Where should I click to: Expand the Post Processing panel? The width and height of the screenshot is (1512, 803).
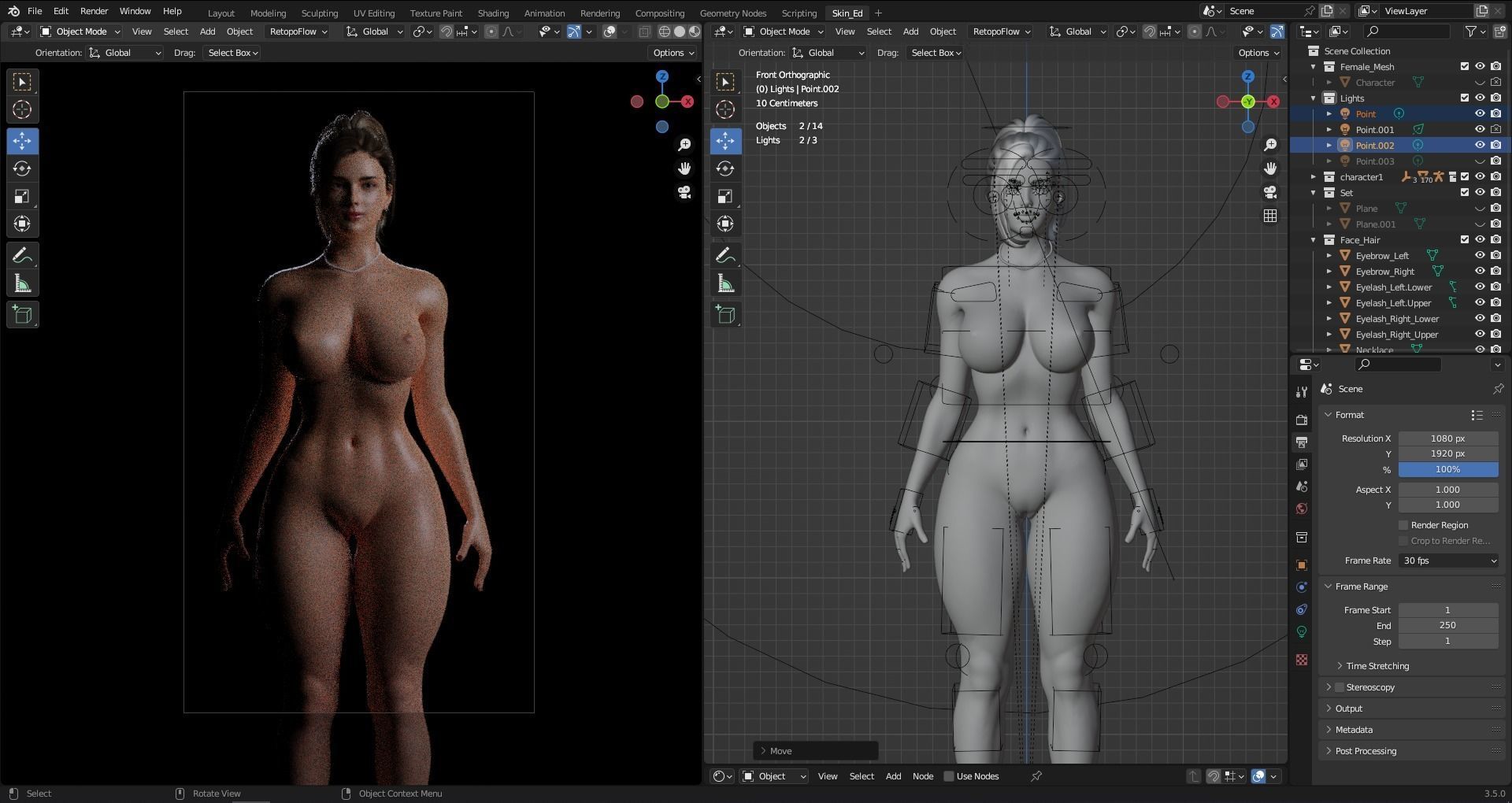(x=1366, y=751)
